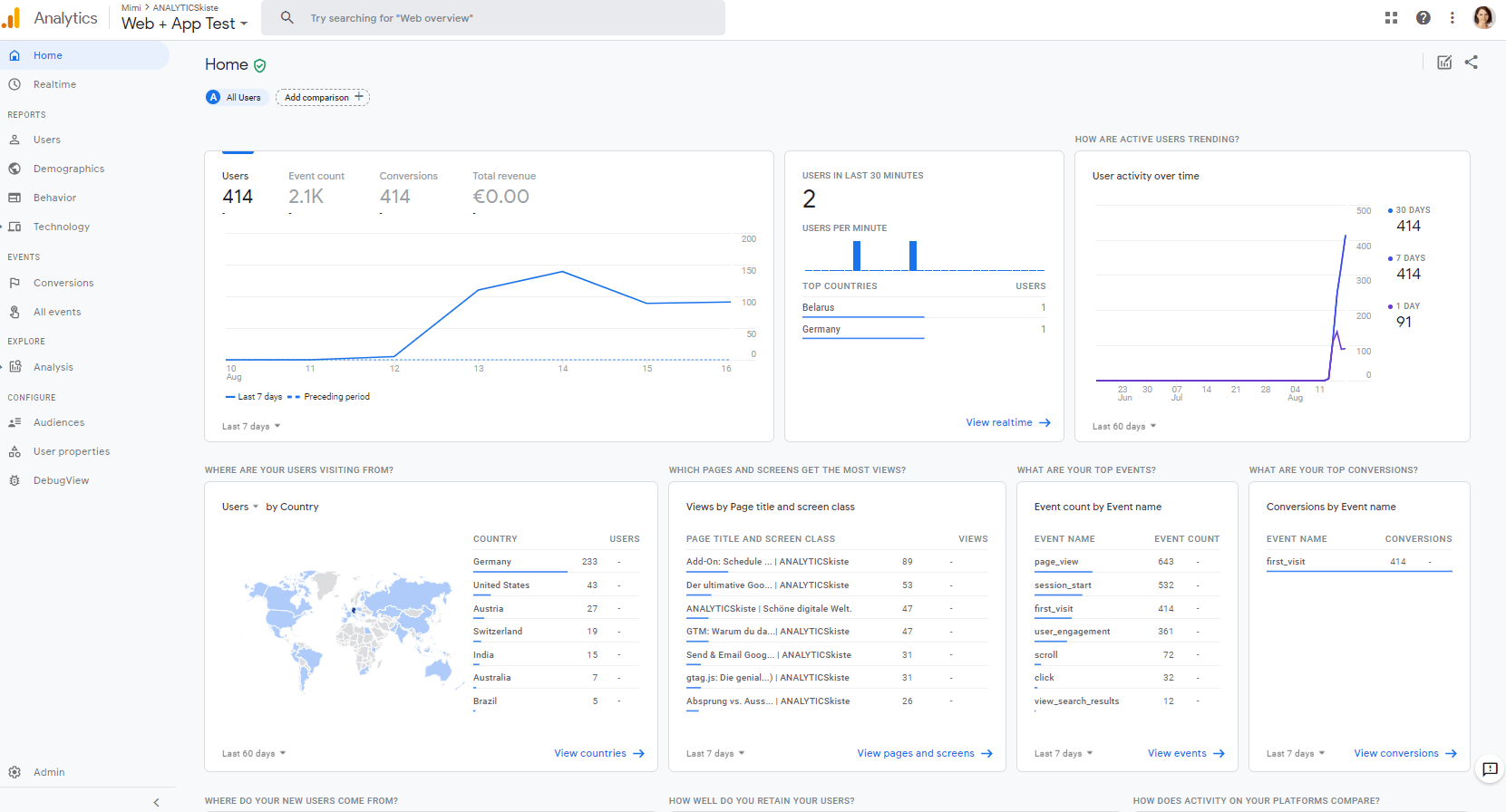
Task: Expand the Last 60 days dropdown under activity chart
Action: 1124,426
